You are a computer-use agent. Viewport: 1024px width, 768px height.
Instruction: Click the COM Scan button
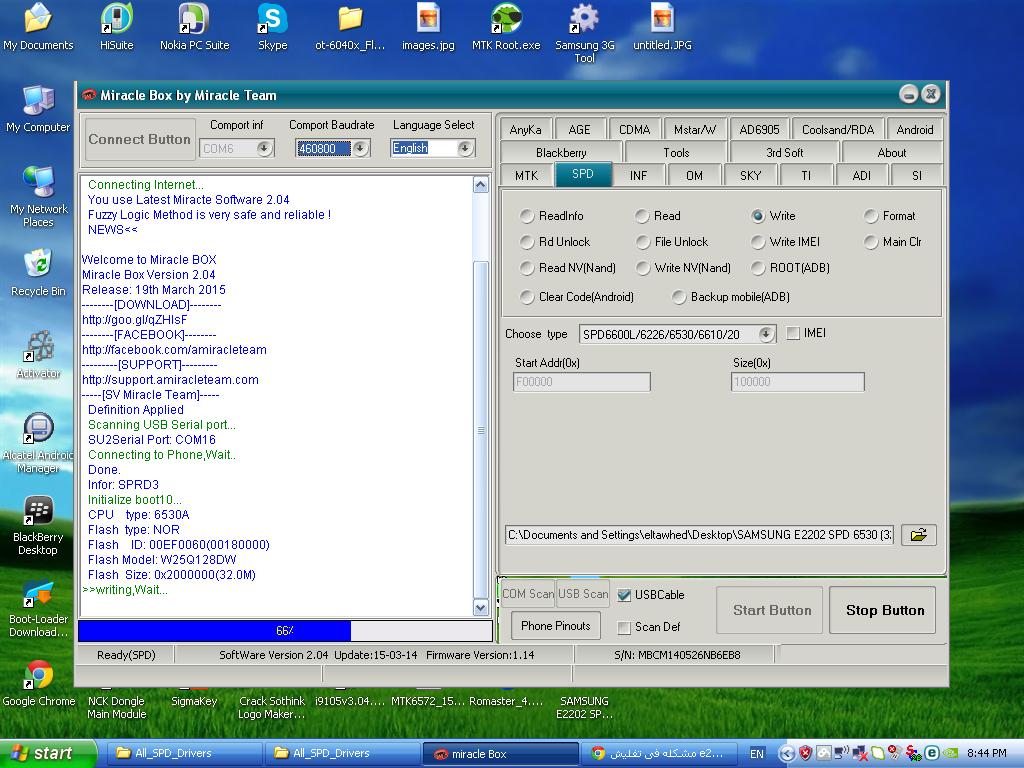[528, 594]
